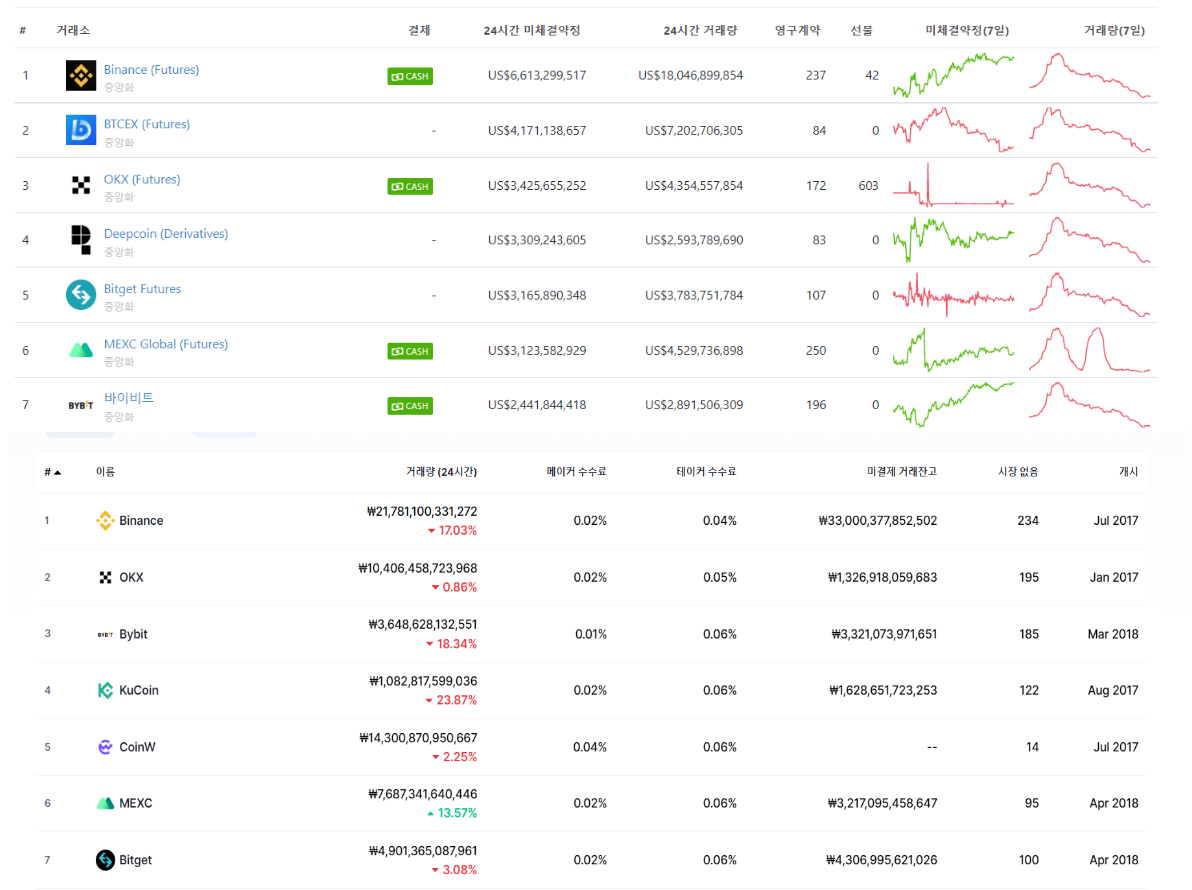
Task: Click Bybit name in lower table
Action: (133, 634)
